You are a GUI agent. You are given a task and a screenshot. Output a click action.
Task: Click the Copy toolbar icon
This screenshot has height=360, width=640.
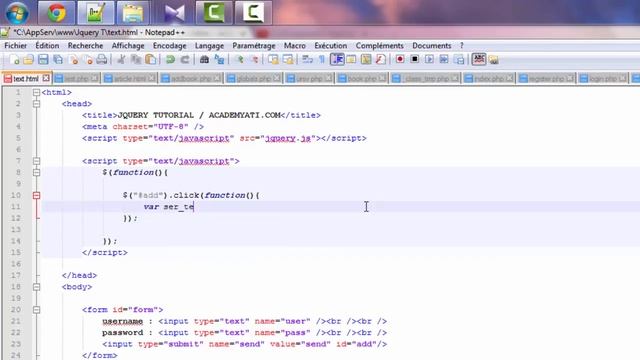pos(136,60)
